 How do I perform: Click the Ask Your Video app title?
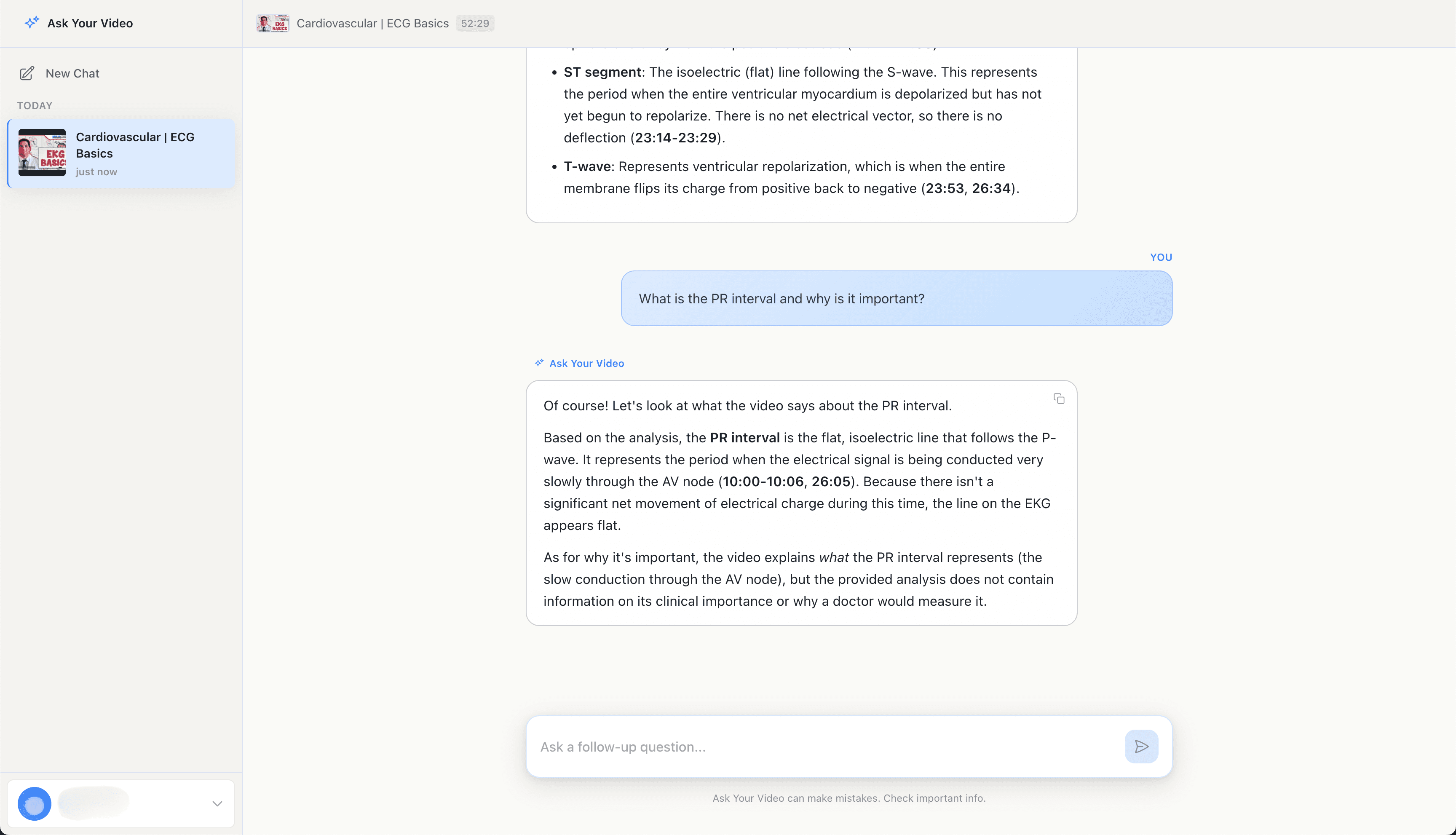coord(90,24)
